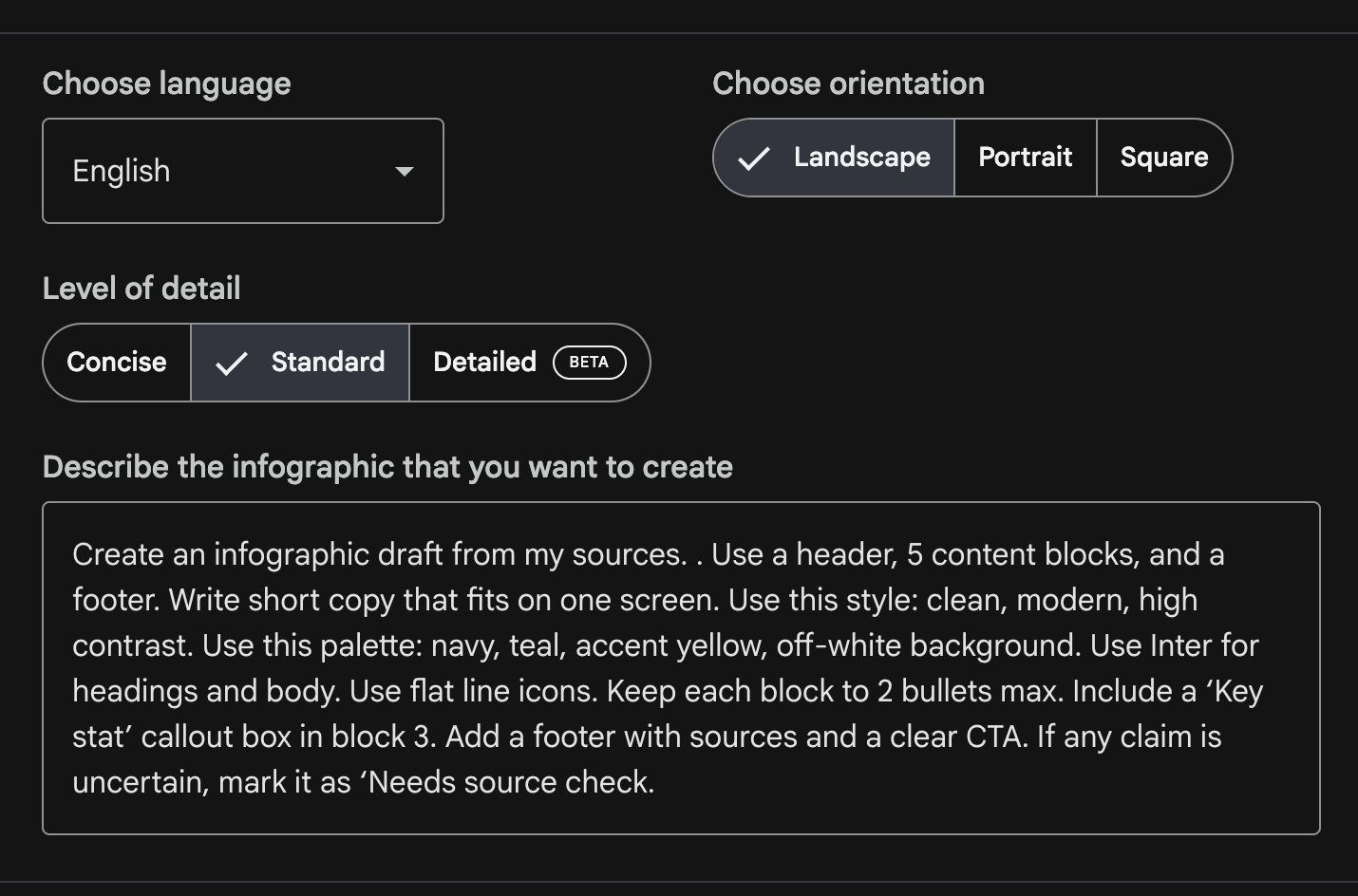Click the Portrait button label
1358x896 pixels.
(1025, 158)
